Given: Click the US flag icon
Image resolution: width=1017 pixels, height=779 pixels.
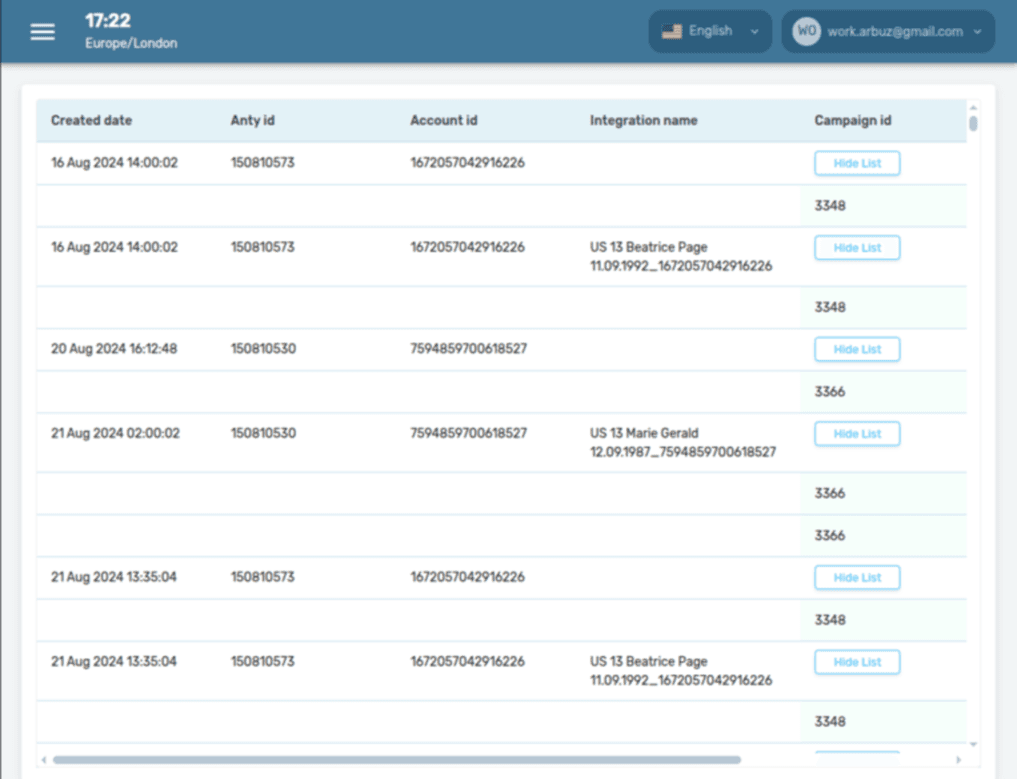Looking at the screenshot, I should (x=672, y=31).
